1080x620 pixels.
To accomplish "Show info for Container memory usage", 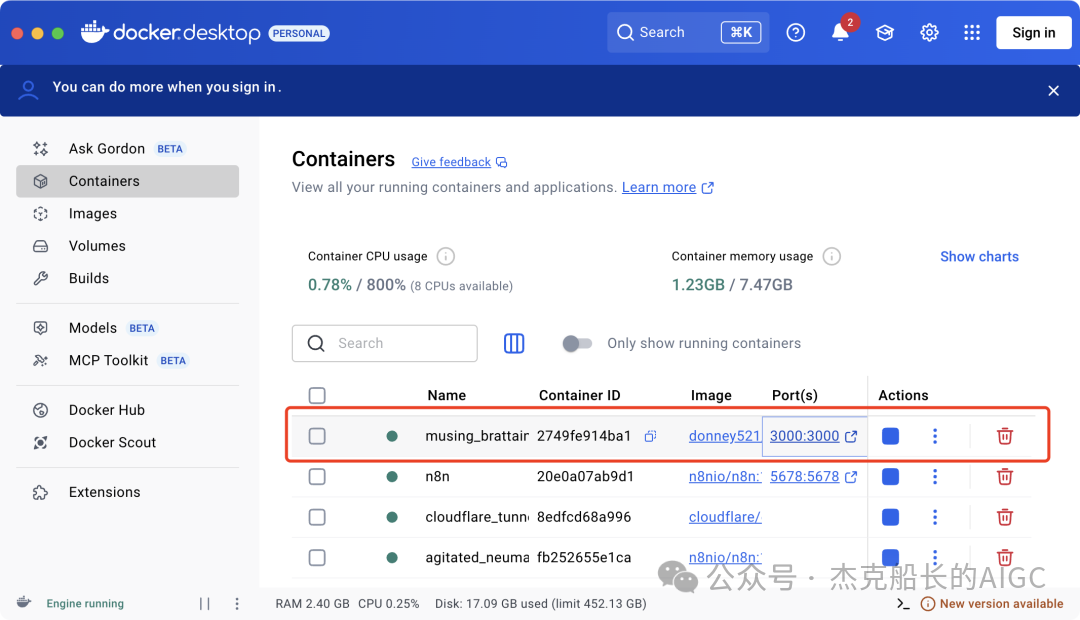I will coord(831,256).
